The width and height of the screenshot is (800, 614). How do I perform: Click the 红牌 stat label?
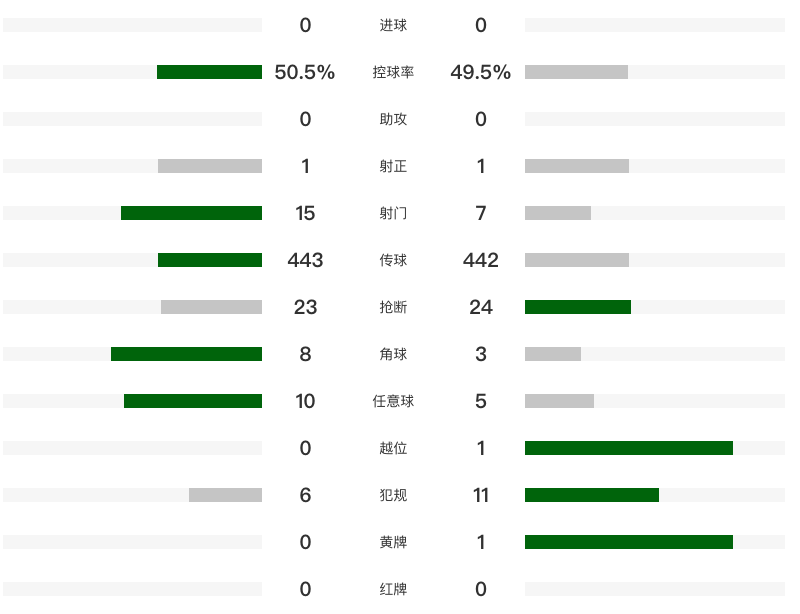393,589
